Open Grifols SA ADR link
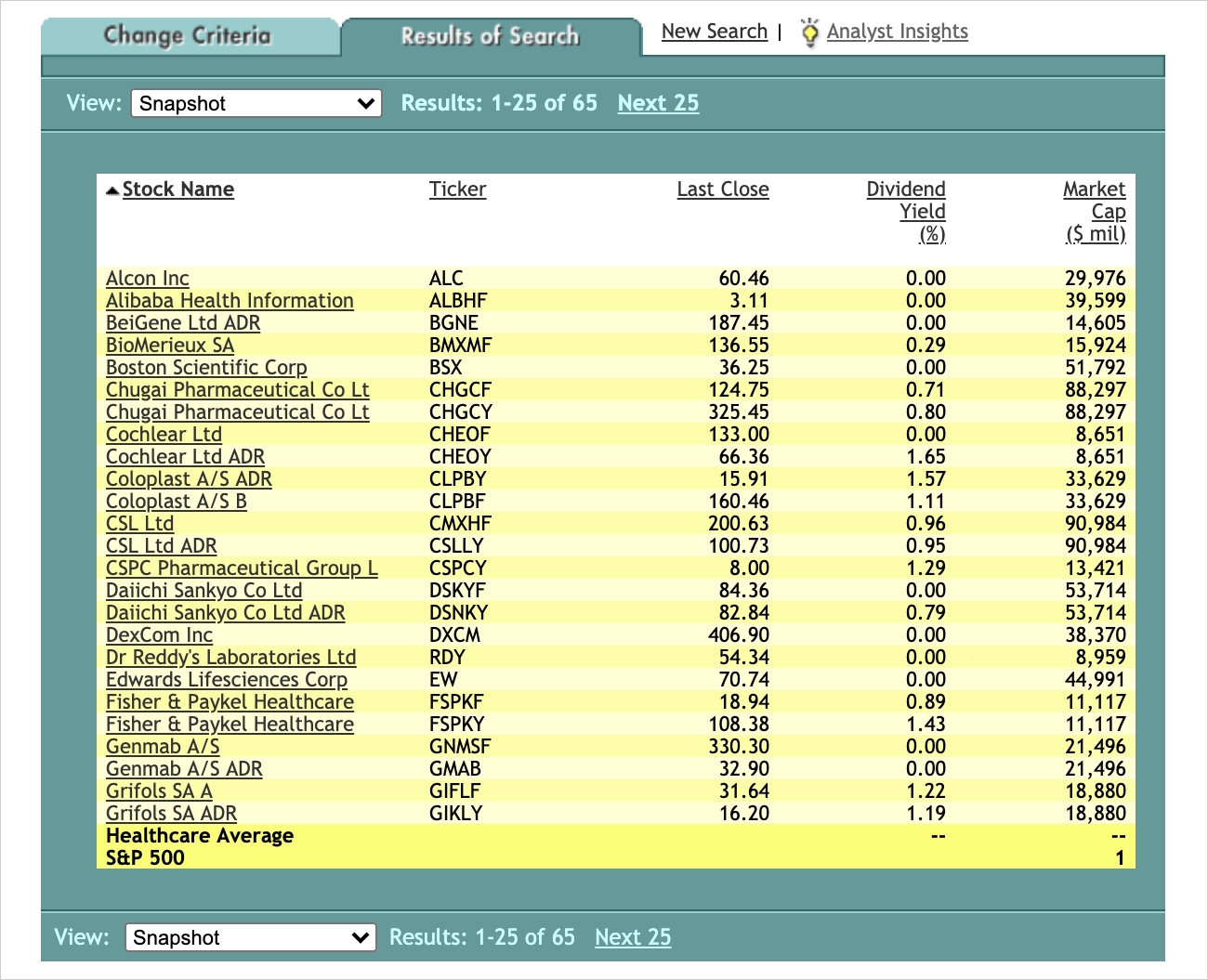The height and width of the screenshot is (980, 1208). (171, 814)
